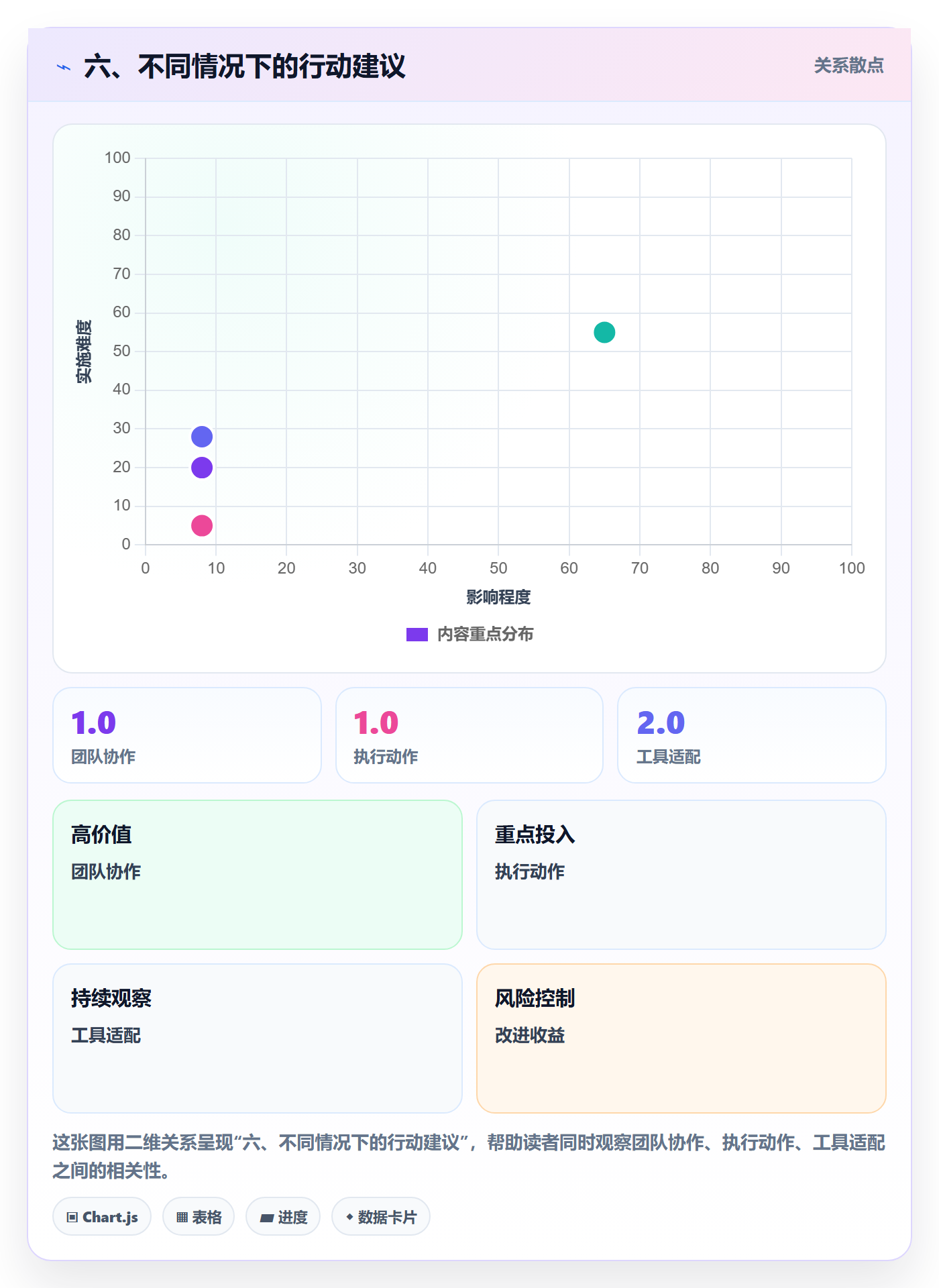Image resolution: width=939 pixels, height=1288 pixels.
Task: Click the 进度 tag chip
Action: 283,1216
